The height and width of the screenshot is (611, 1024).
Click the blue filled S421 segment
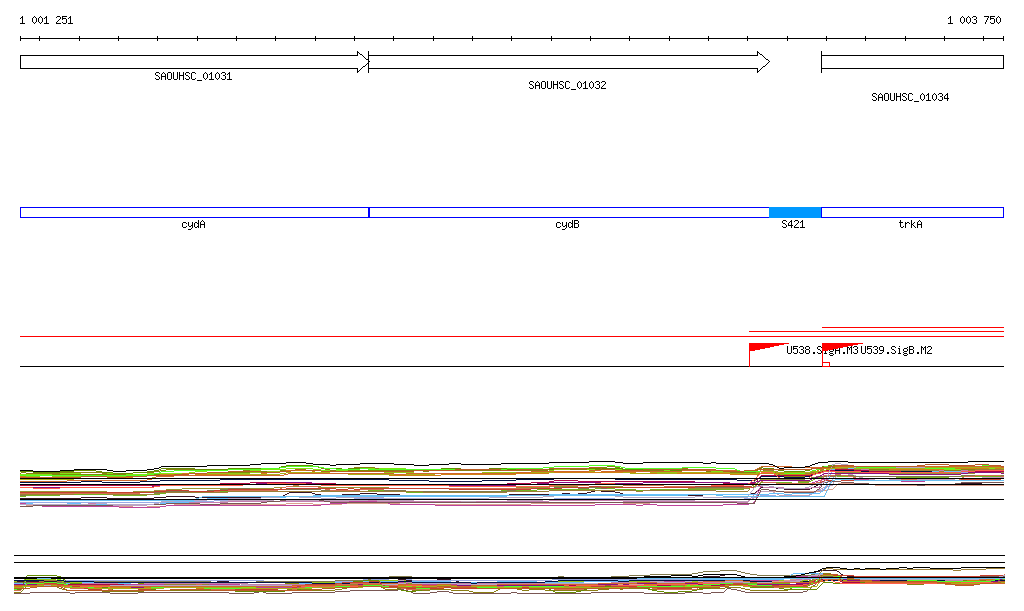(795, 212)
